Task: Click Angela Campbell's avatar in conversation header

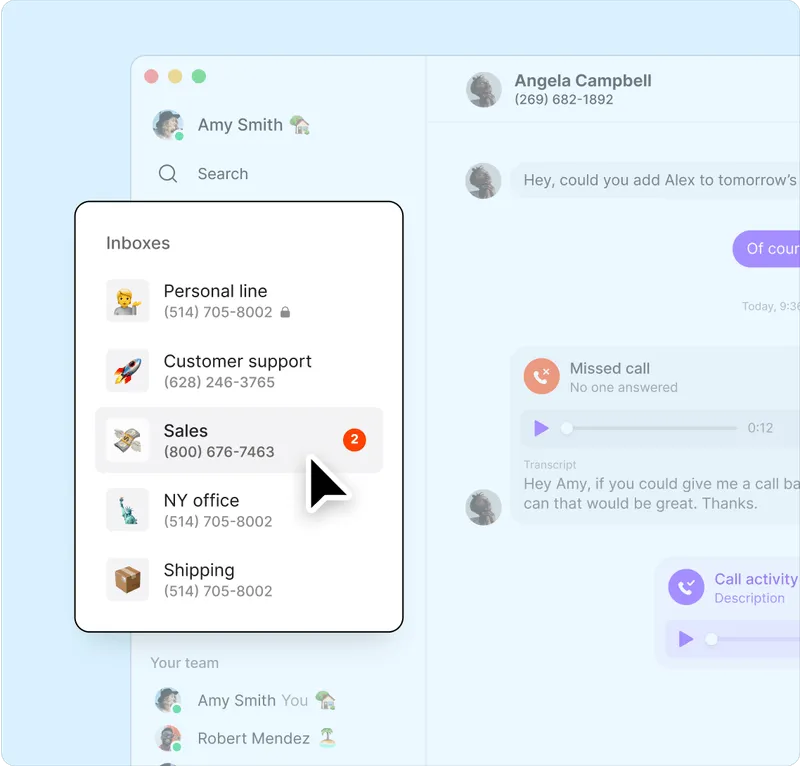Action: 483,90
